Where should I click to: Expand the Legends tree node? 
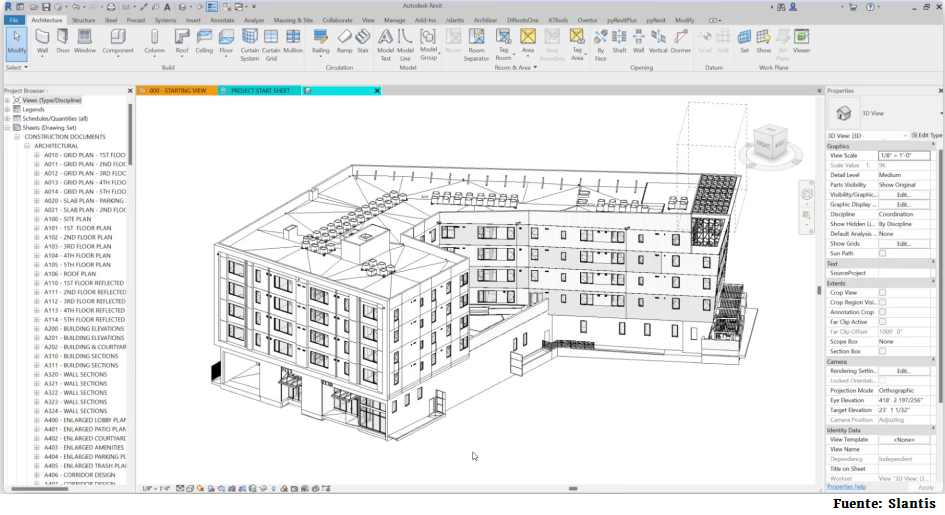click(8, 110)
